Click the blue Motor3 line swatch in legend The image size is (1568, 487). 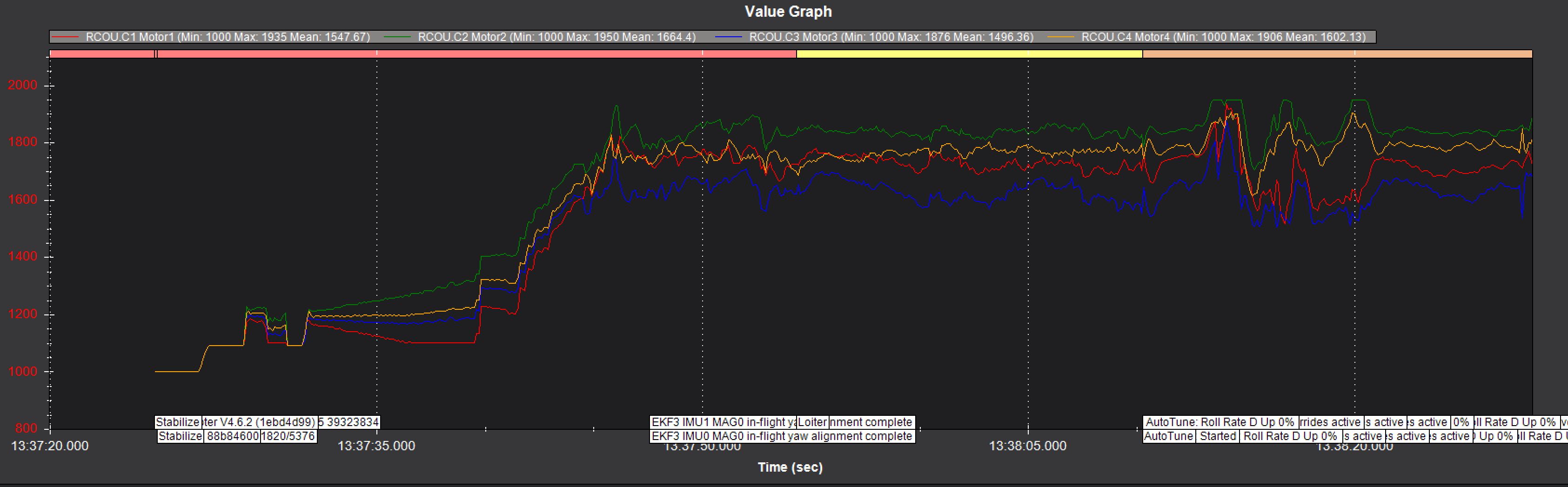729,37
